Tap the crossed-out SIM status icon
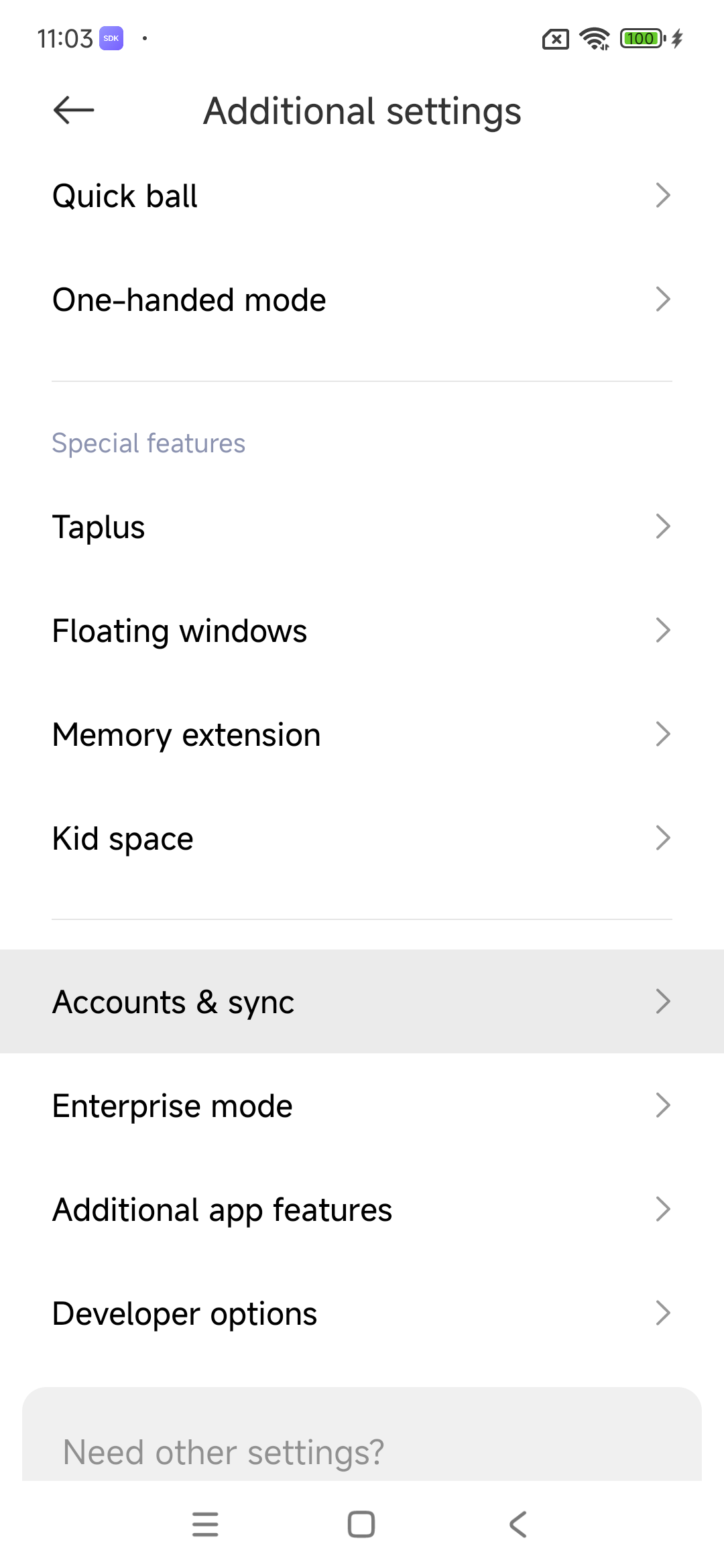The width and height of the screenshot is (724, 1568). 555,40
